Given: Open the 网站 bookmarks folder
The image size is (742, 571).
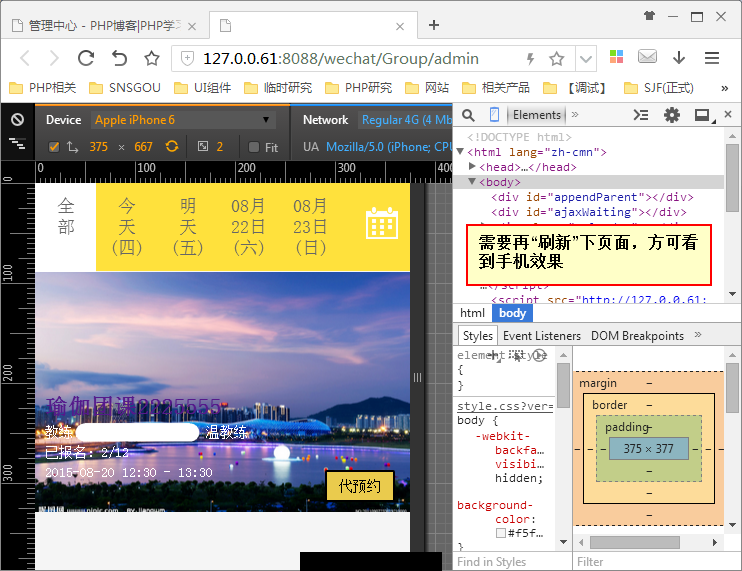Looking at the screenshot, I should 427,88.
